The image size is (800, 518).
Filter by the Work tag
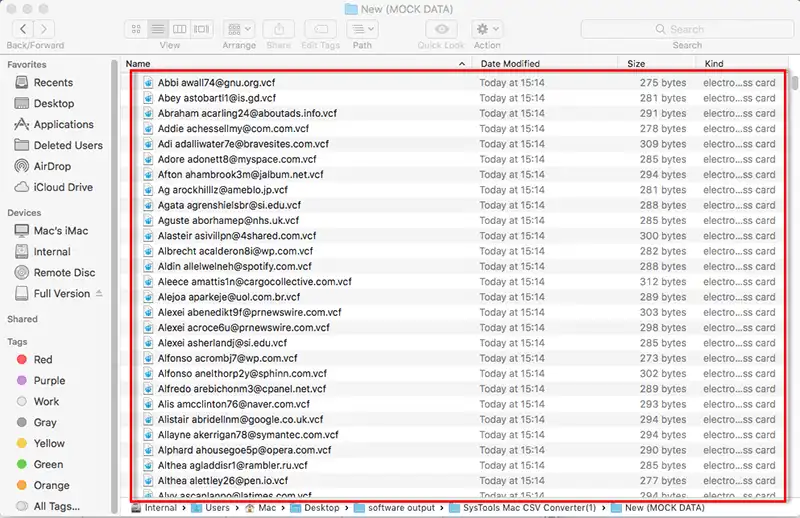[x=46, y=402]
